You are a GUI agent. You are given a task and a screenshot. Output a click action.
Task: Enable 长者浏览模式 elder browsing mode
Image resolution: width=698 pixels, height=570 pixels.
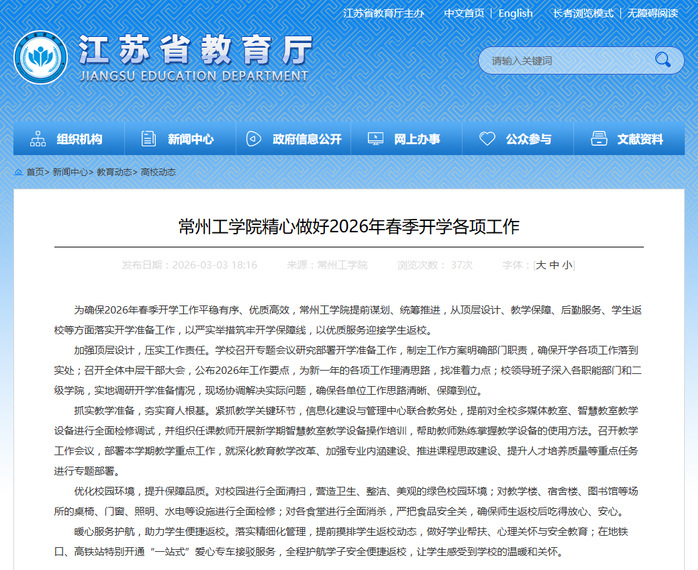tap(582, 13)
